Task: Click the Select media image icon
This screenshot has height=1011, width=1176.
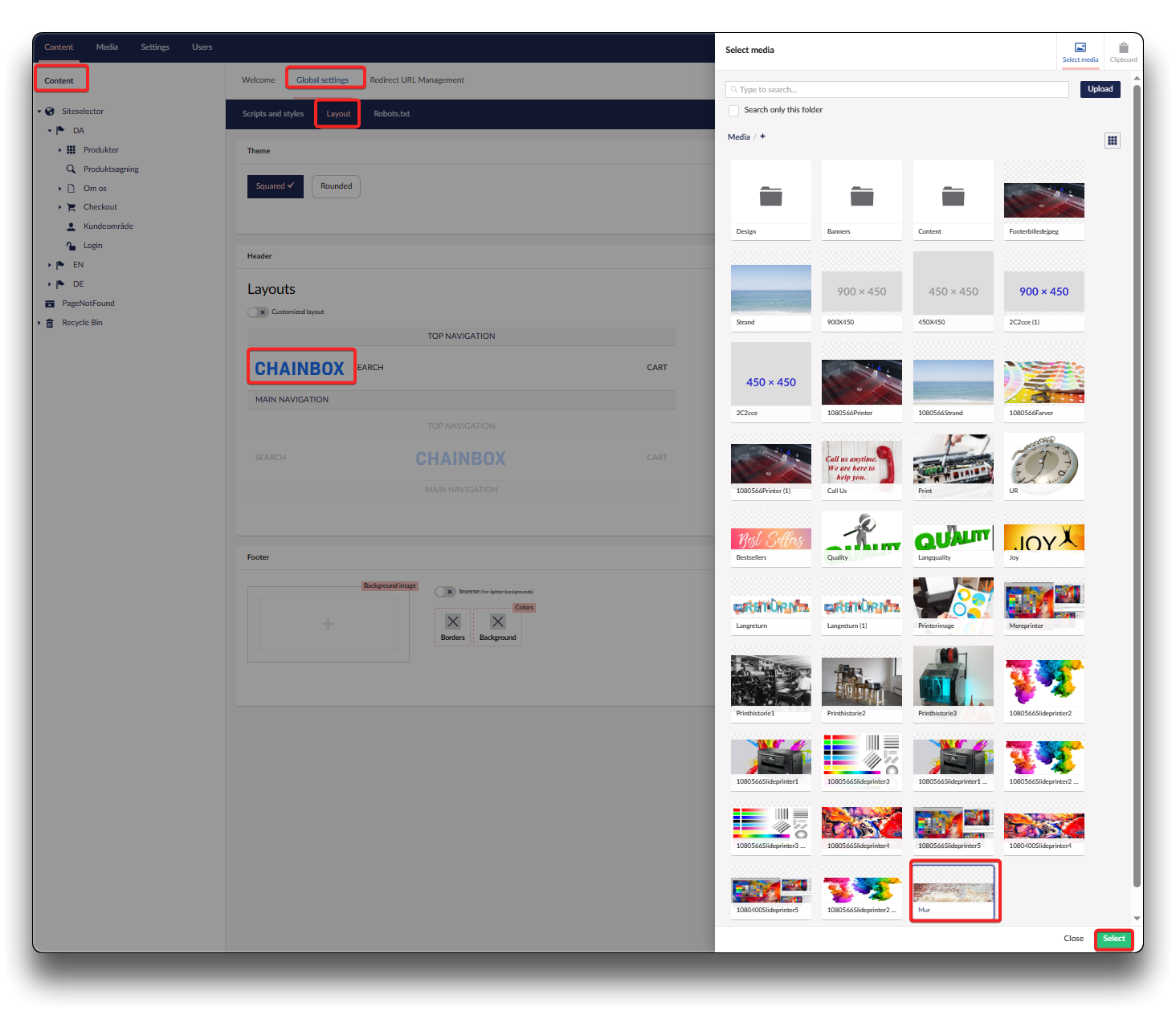Action: tap(1080, 48)
